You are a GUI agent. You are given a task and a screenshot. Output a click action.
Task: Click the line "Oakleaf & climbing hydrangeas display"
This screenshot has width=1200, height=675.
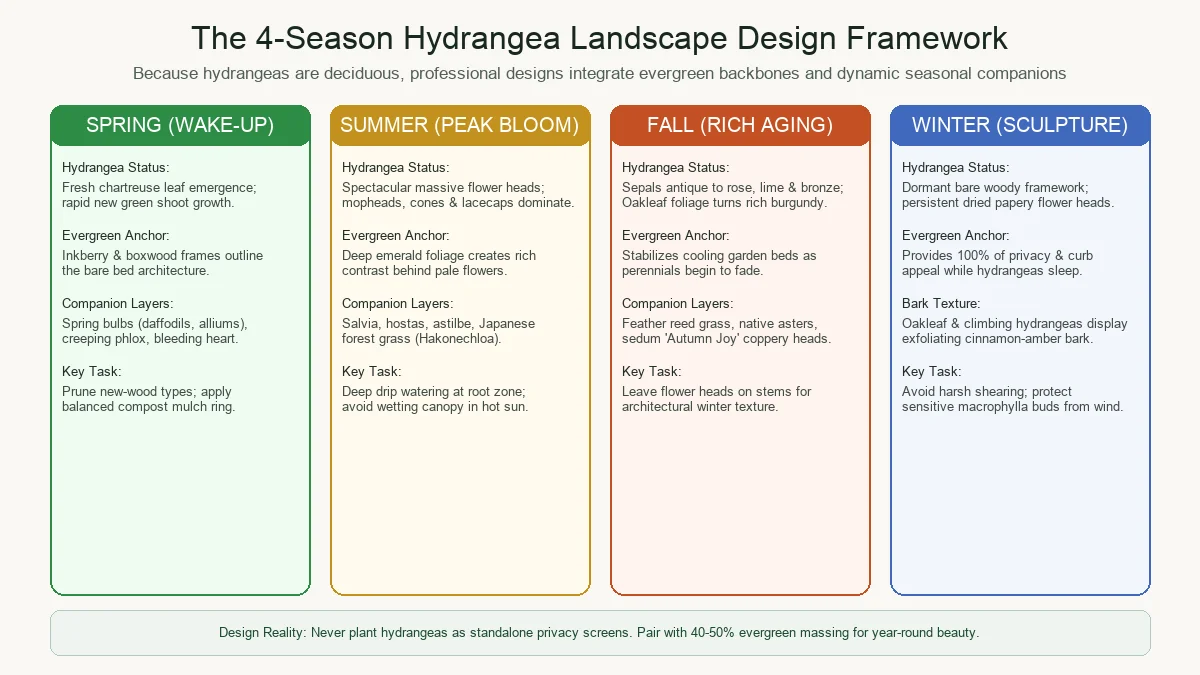[x=1015, y=323]
